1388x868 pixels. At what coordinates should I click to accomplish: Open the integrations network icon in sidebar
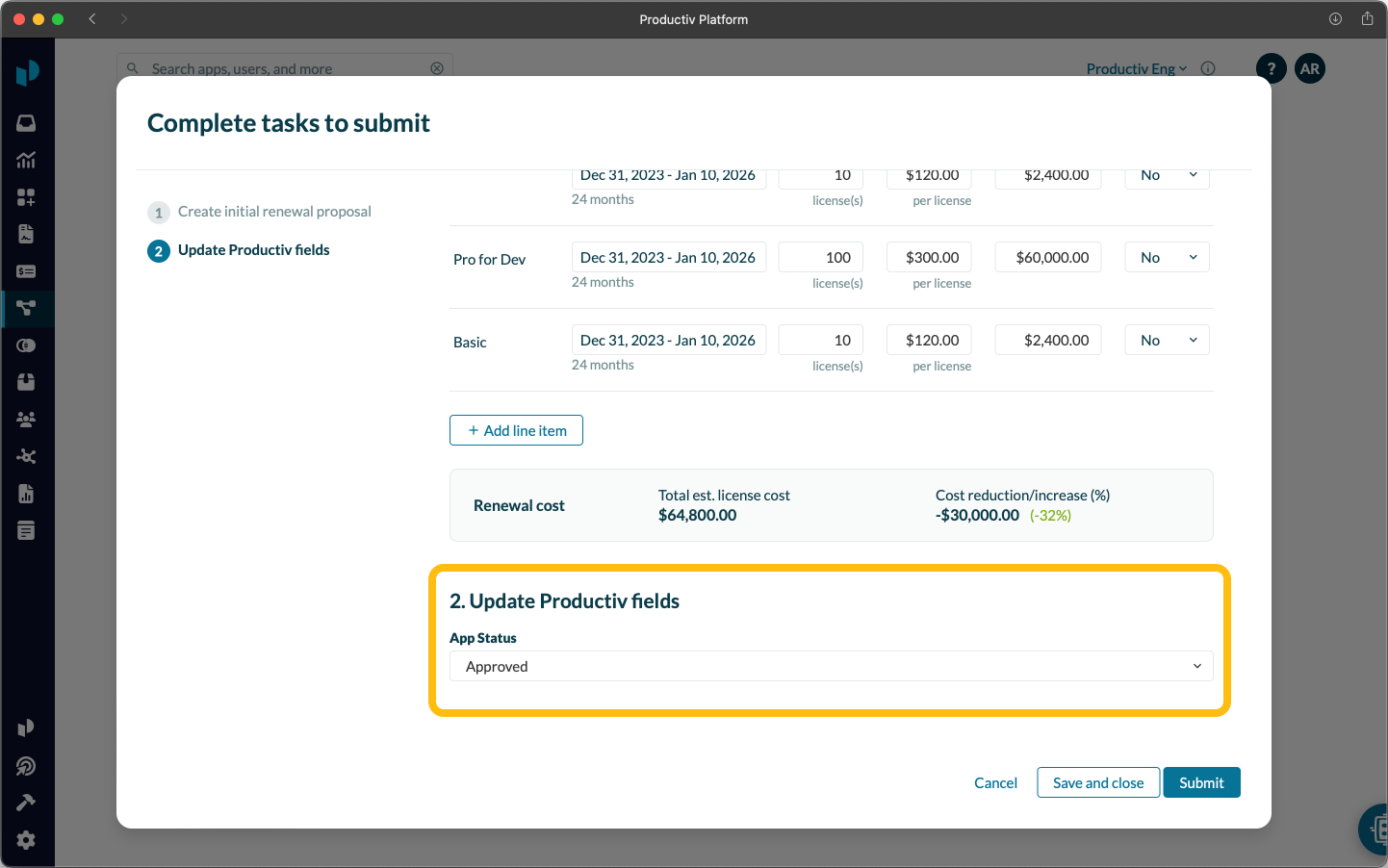(26, 456)
